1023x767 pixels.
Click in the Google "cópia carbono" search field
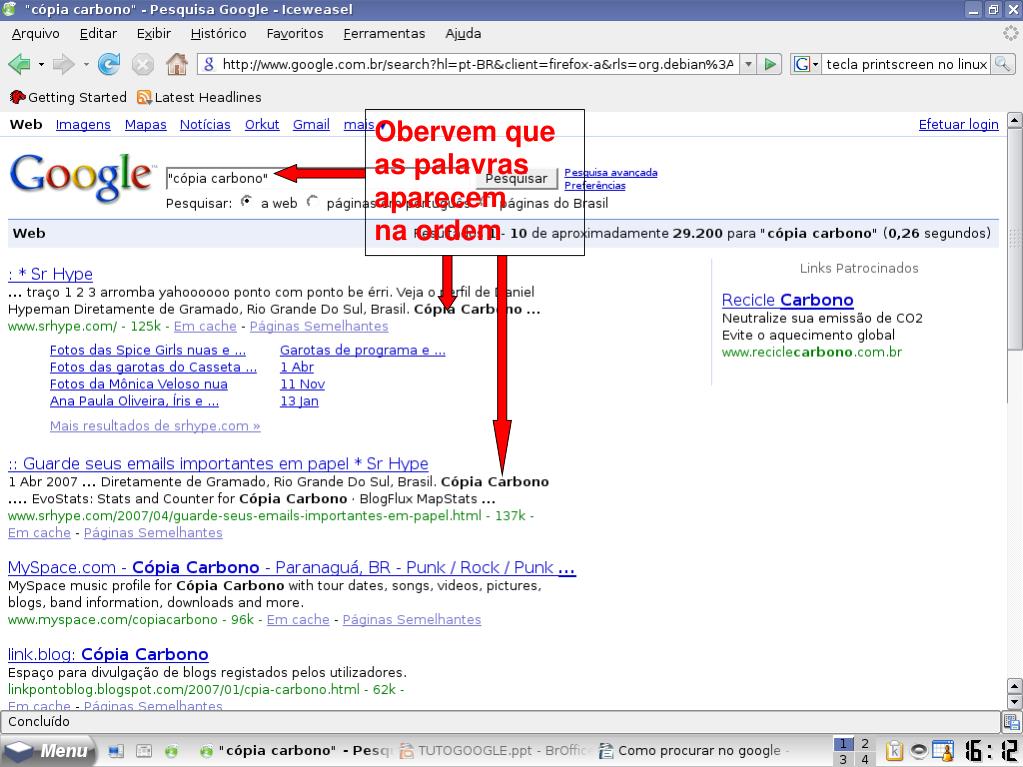coord(318,178)
